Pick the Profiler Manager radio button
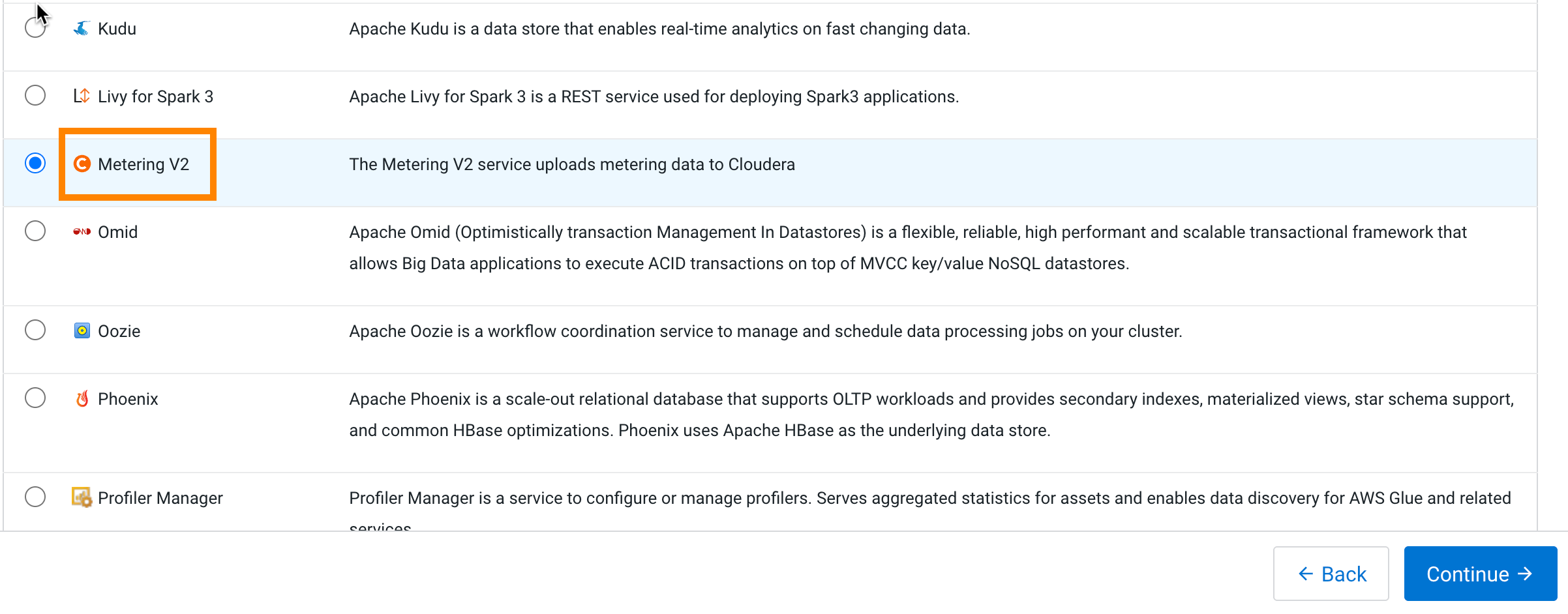The image size is (1568, 614). point(35,497)
